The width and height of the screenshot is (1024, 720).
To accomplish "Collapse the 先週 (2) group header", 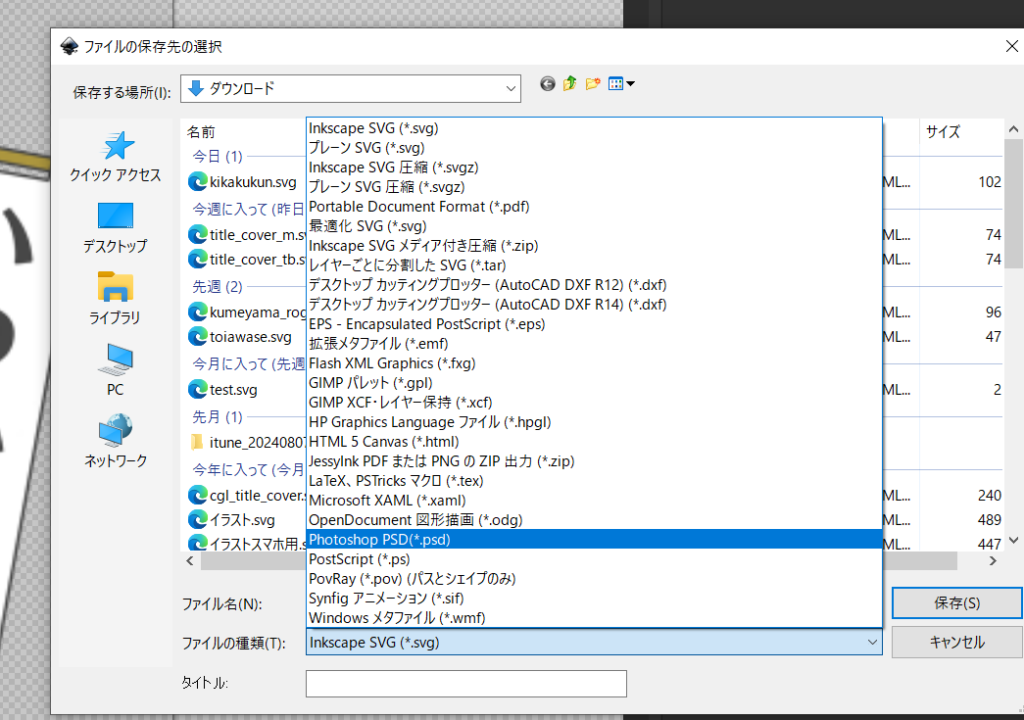I will 217,287.
